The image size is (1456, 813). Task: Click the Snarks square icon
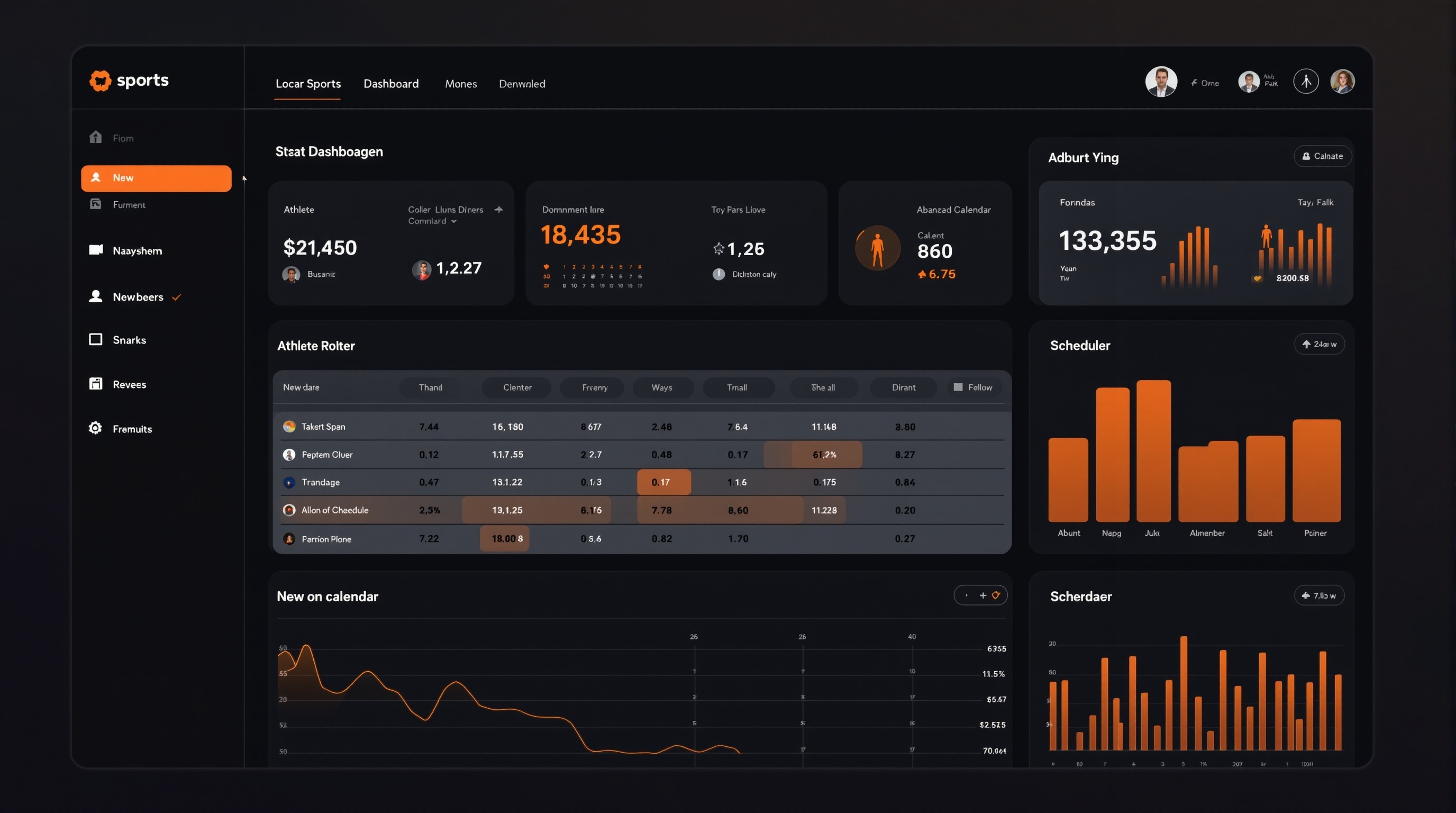(x=96, y=339)
